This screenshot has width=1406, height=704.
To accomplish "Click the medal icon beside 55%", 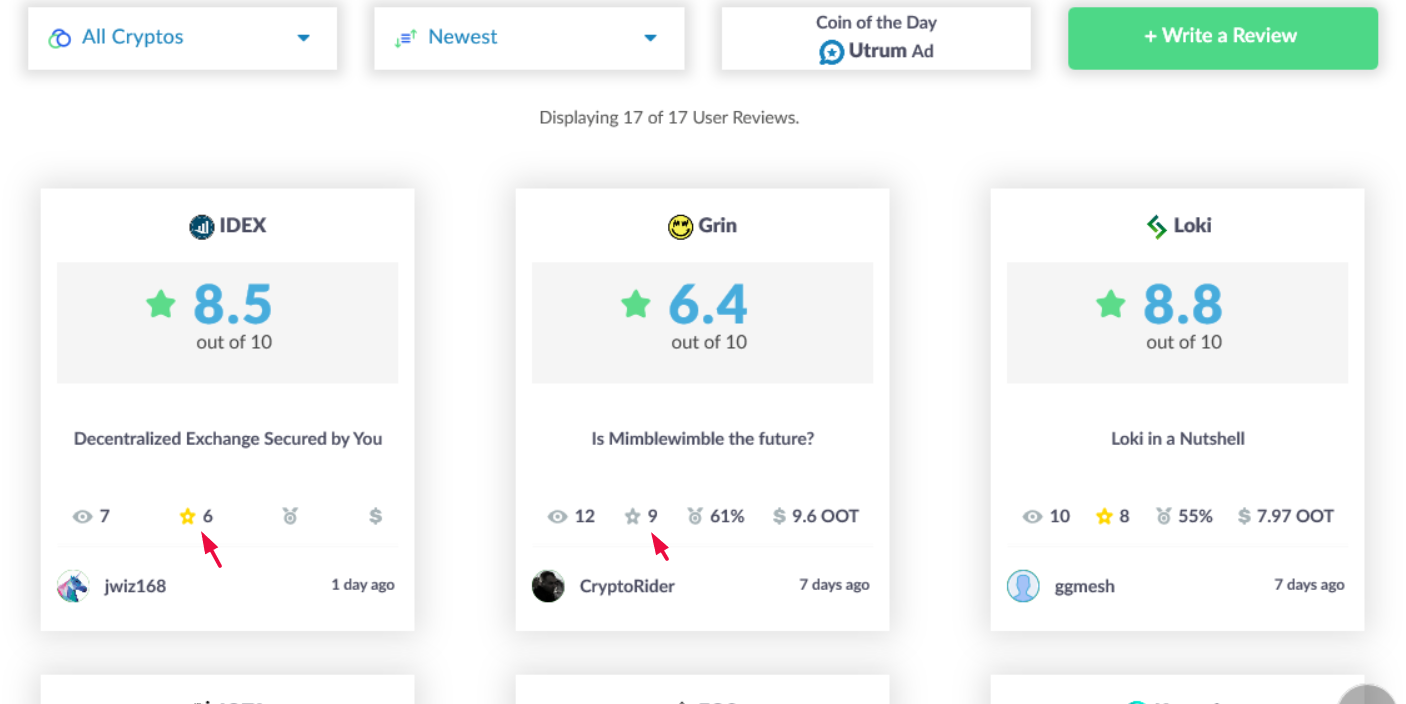I will [1164, 517].
